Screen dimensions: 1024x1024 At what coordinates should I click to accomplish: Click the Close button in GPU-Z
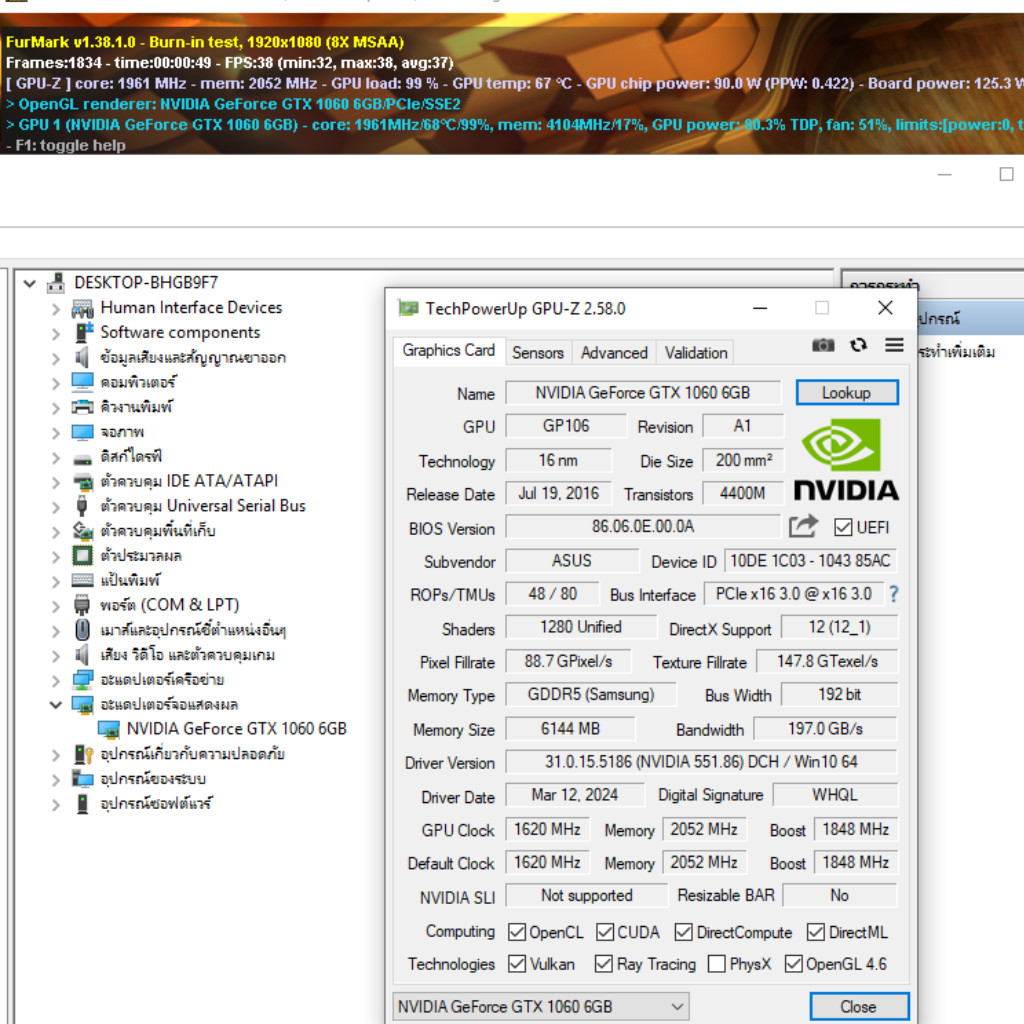point(859,1006)
